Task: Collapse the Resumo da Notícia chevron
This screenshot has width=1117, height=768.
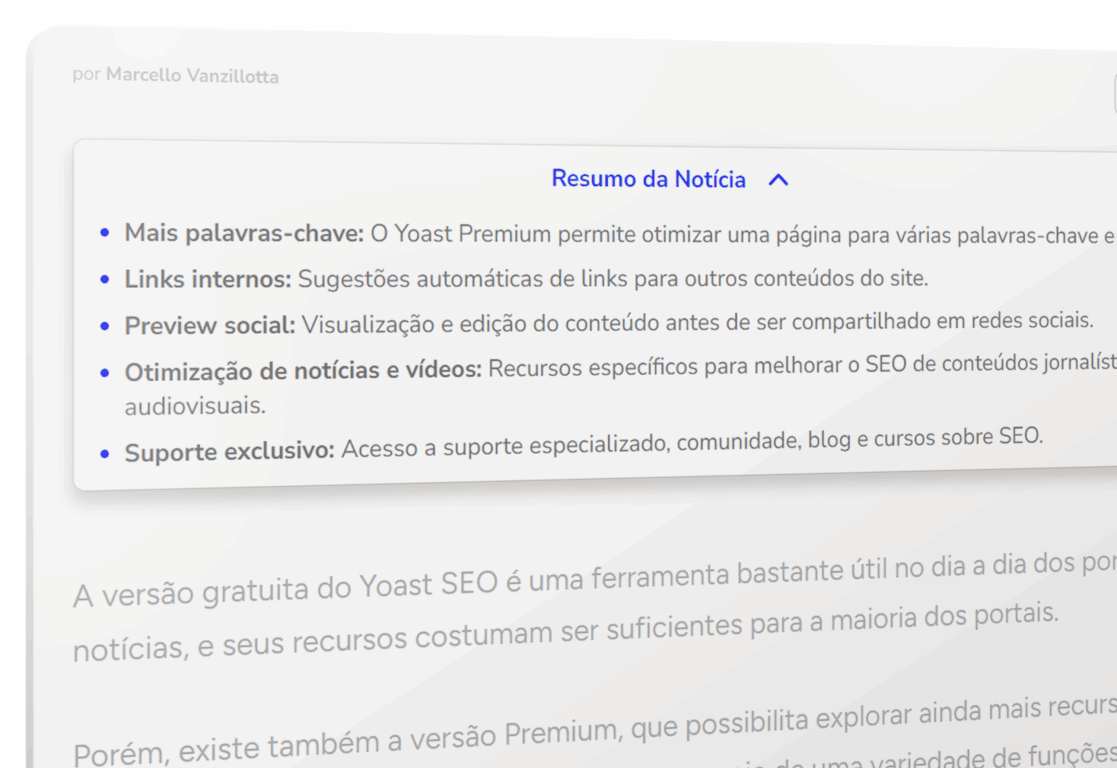Action: pyautogui.click(x=779, y=180)
